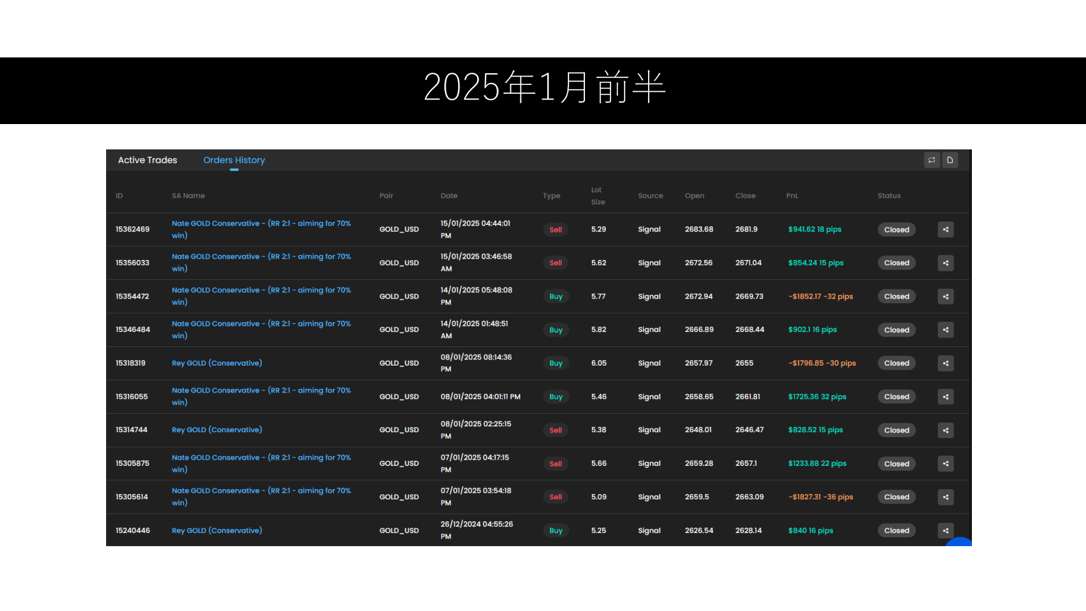Select the Orders History tab
This screenshot has height=611, width=1086.
pyautogui.click(x=234, y=160)
